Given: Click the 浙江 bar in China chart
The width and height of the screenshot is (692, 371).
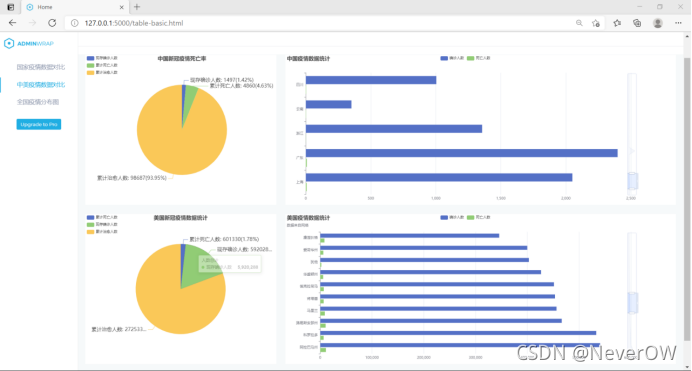Looking at the screenshot, I should pos(394,129).
